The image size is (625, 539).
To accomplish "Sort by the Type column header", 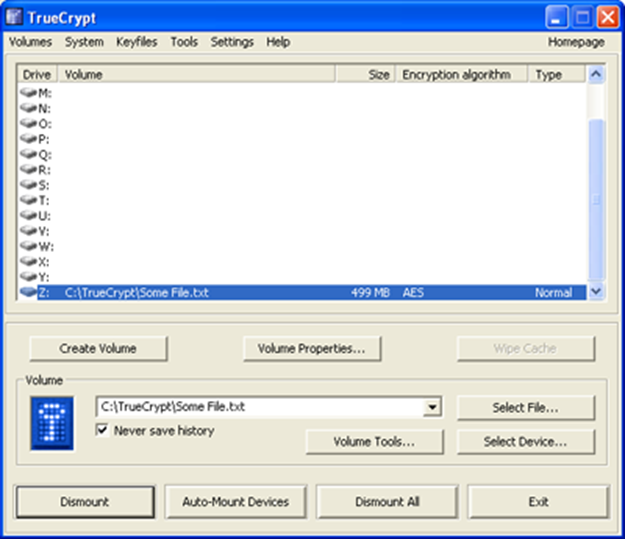I will pos(557,75).
